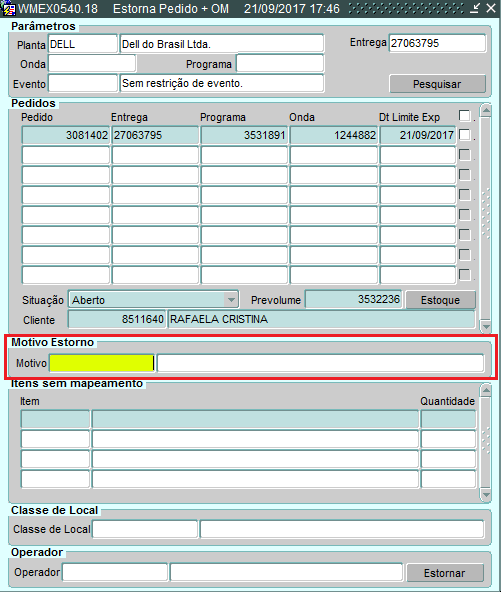The width and height of the screenshot is (504, 594).
Task: Click the Entrega field containing 27063795
Action: pyautogui.click(x=438, y=43)
